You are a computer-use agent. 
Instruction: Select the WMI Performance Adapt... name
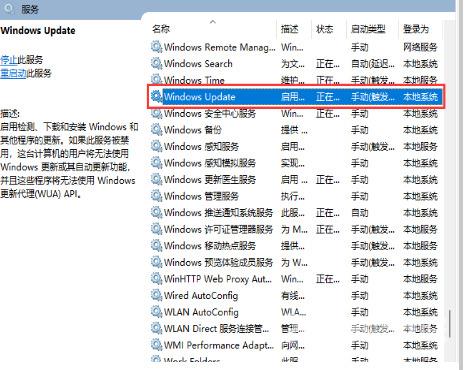pos(219,345)
